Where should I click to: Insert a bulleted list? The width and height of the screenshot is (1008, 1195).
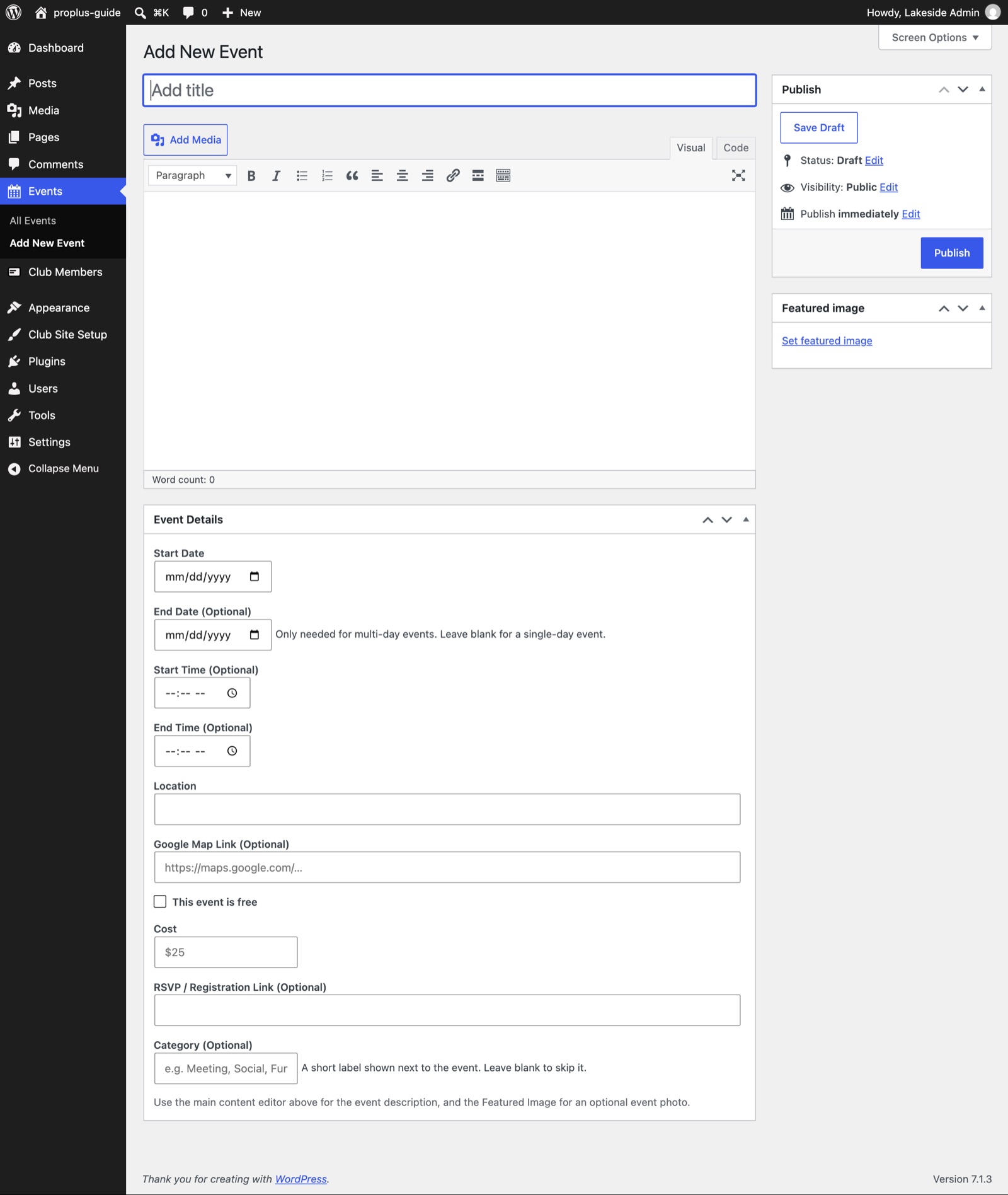(302, 176)
